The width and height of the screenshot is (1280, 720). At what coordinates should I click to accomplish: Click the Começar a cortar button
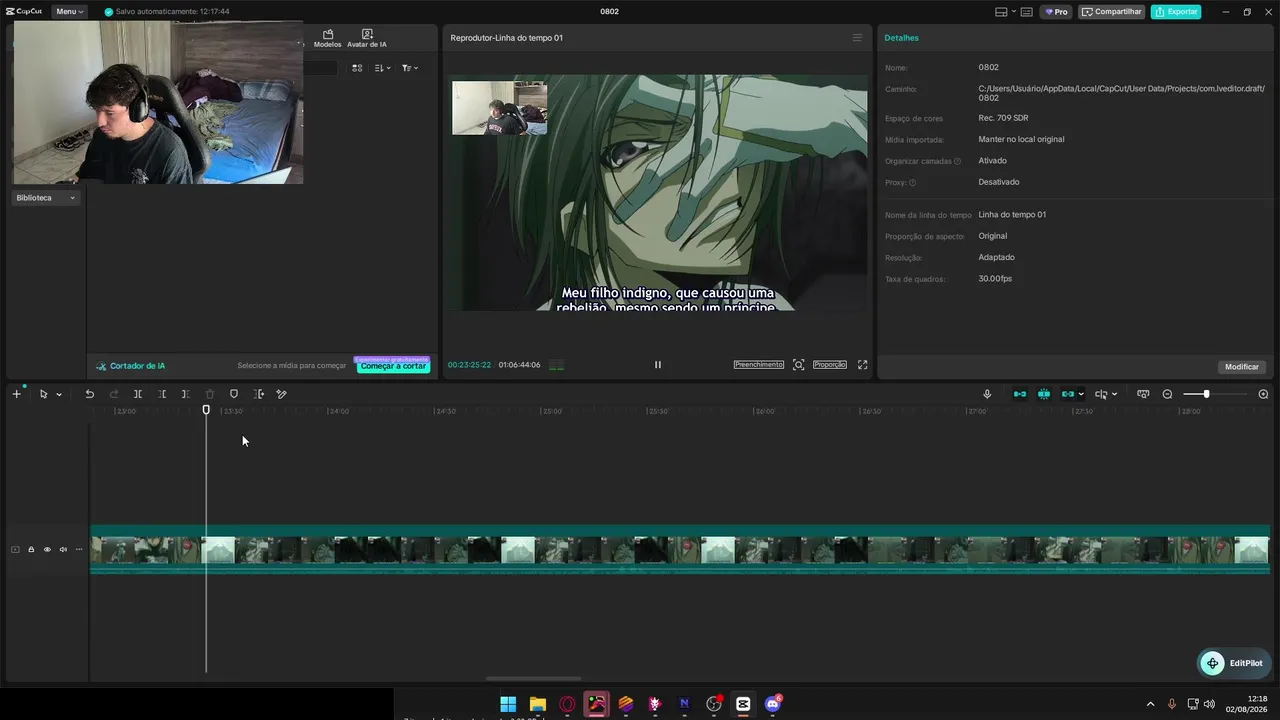(393, 366)
